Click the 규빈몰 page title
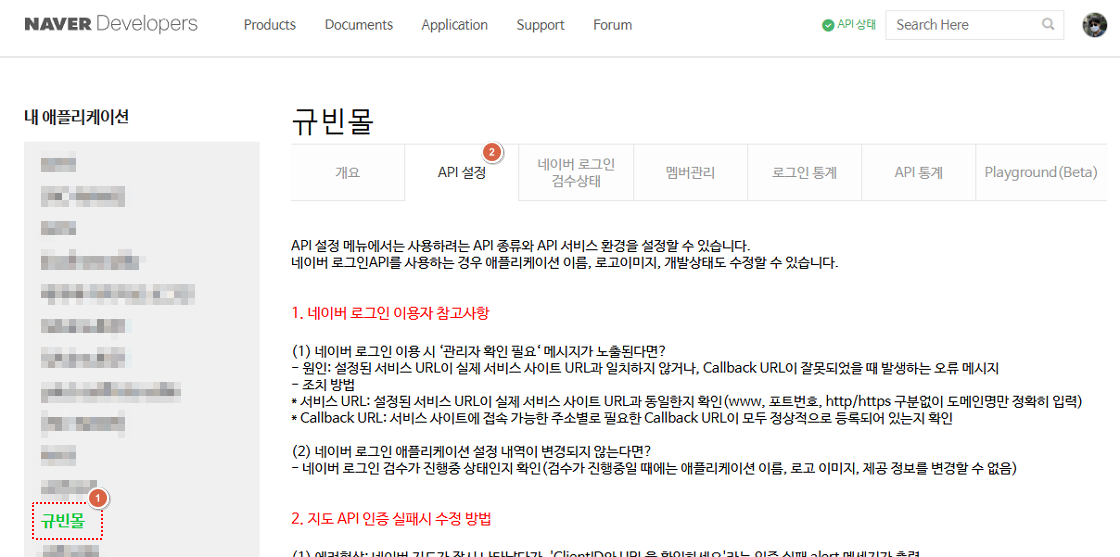The image size is (1120, 557). 333,121
